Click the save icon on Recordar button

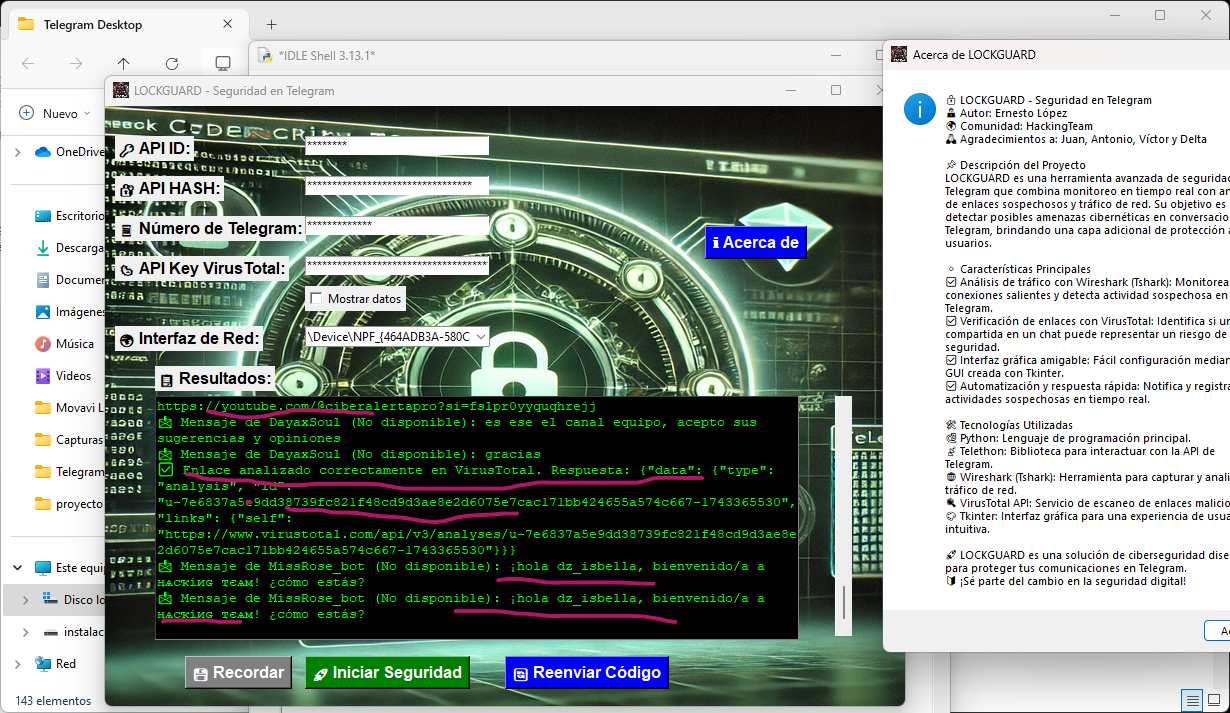(203, 672)
